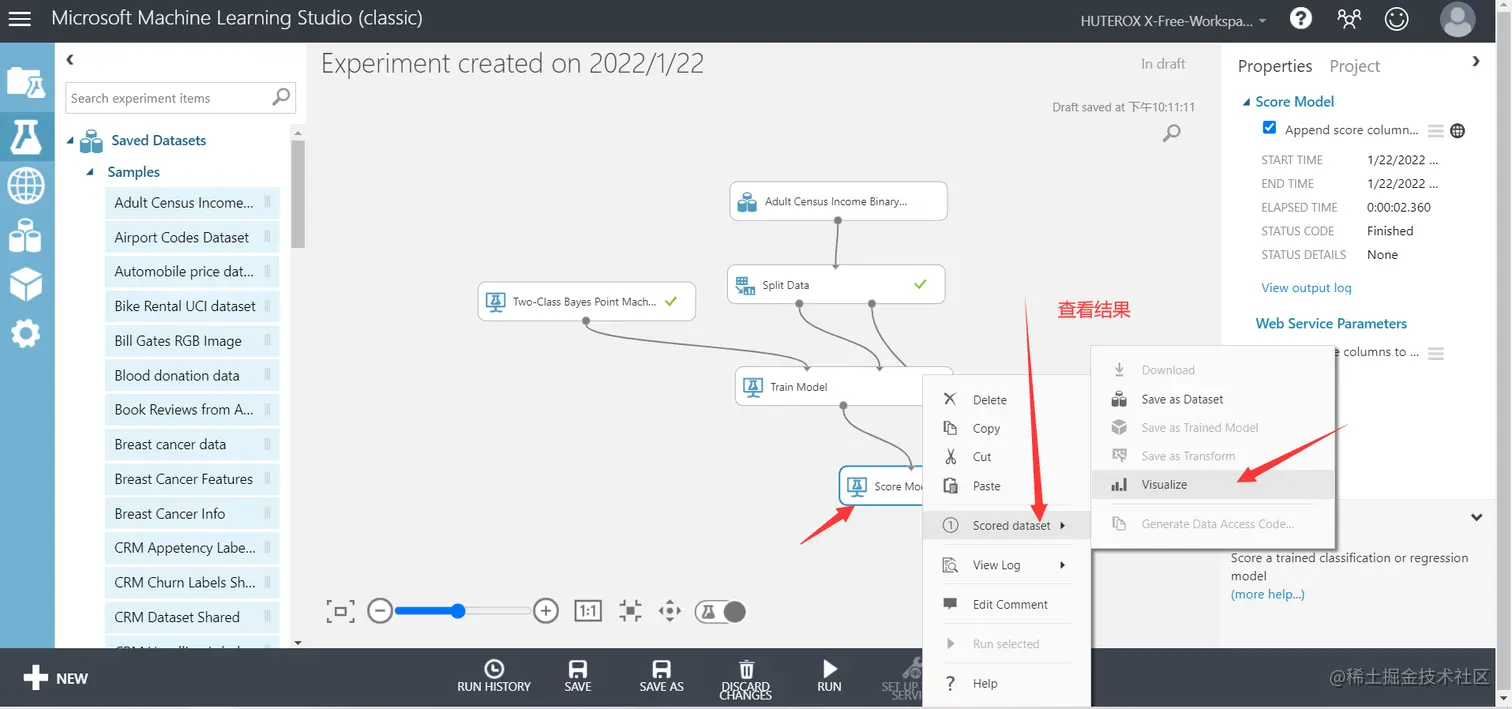Image resolution: width=1512 pixels, height=709 pixels.
Task: Switch to the Project tab
Action: (x=1354, y=66)
